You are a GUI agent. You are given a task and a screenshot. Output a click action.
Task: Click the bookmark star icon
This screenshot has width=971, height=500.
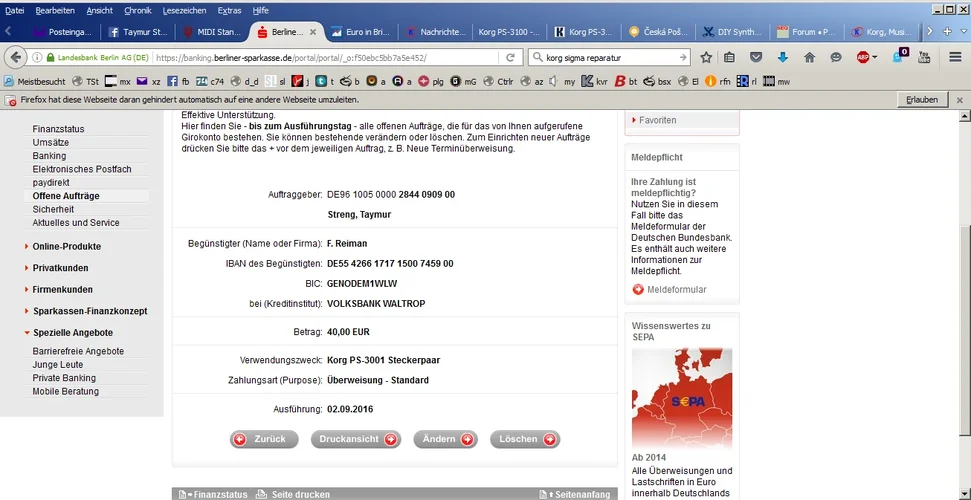point(706,58)
